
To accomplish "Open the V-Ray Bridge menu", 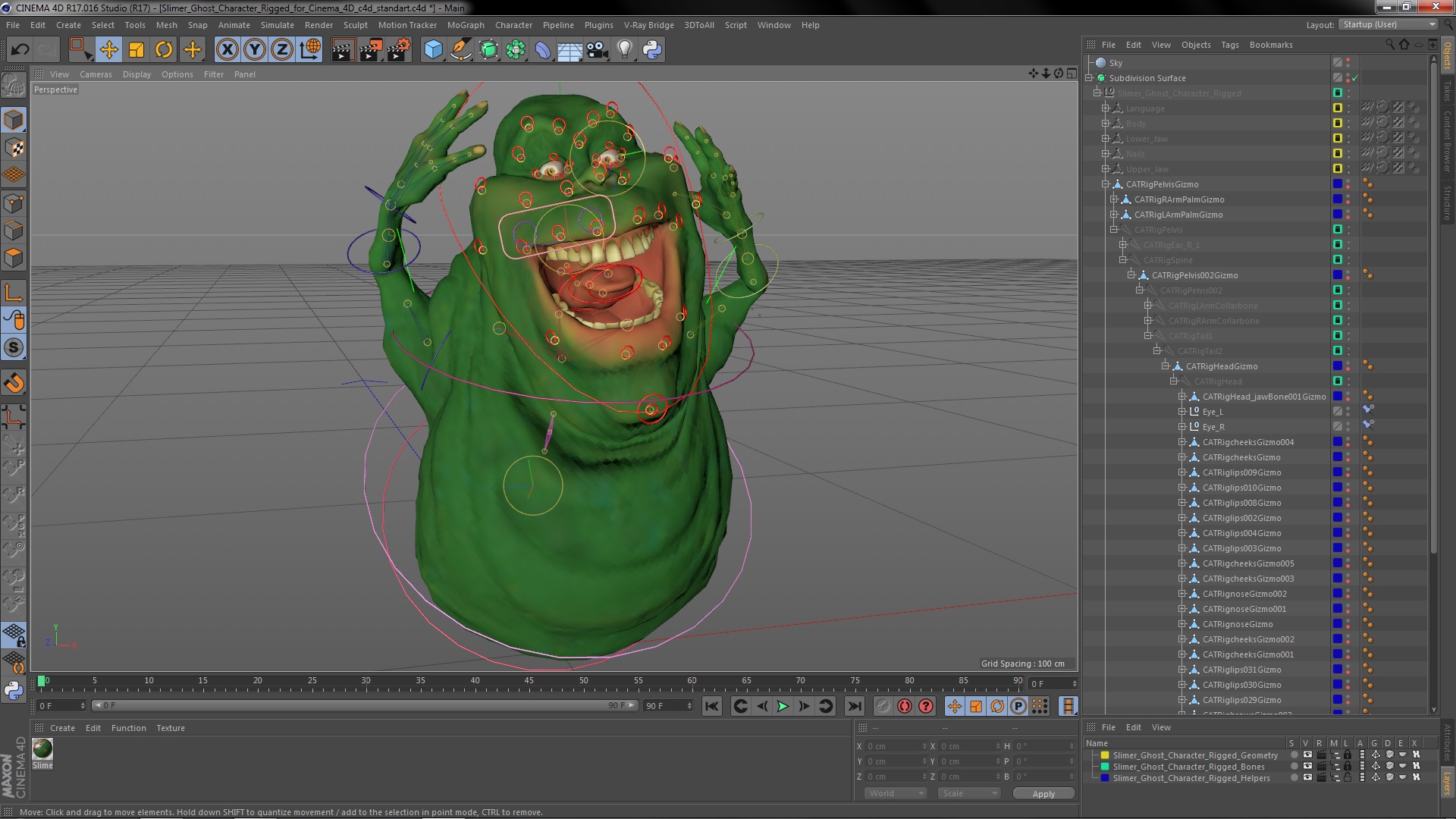I will coord(648,25).
